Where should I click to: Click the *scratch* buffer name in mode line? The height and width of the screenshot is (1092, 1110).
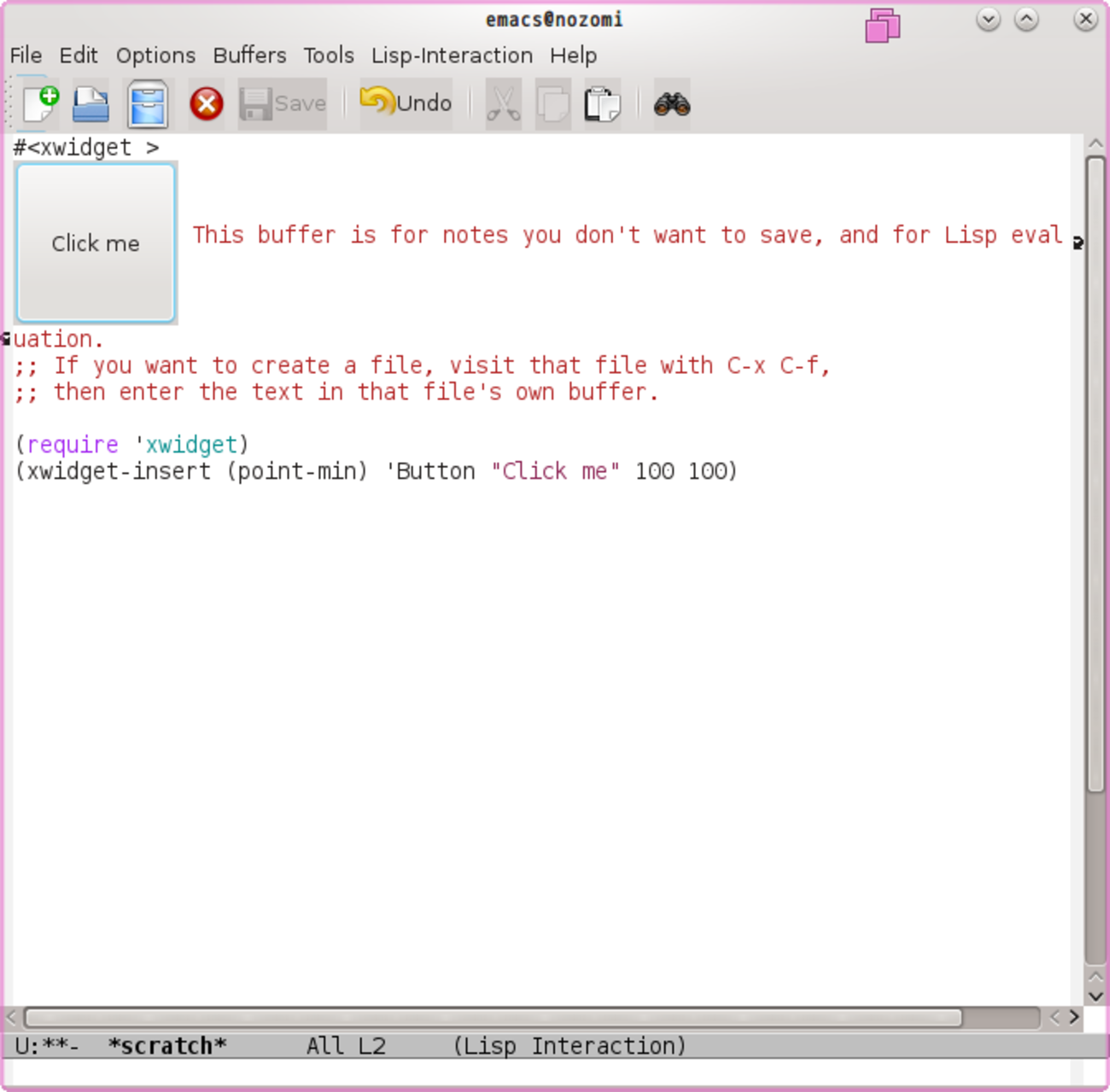tap(167, 1046)
